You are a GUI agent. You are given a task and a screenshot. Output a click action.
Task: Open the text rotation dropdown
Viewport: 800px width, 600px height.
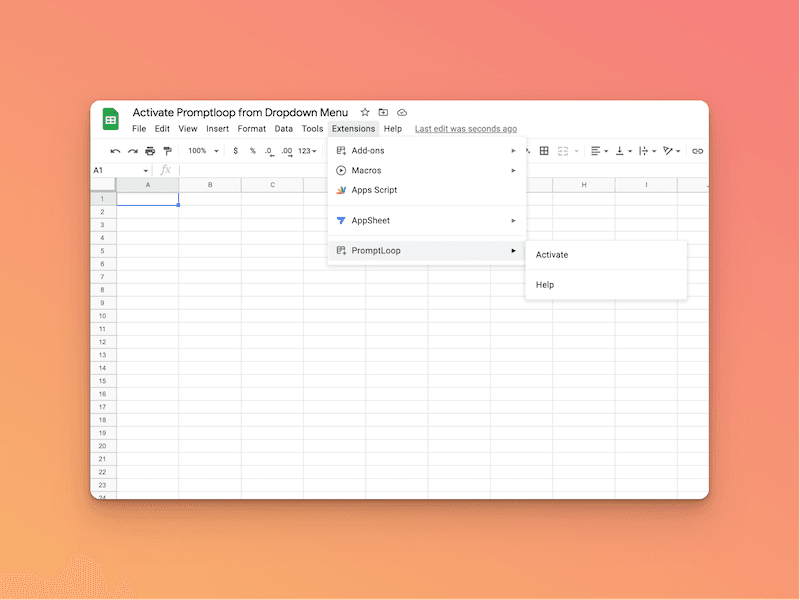coord(671,151)
